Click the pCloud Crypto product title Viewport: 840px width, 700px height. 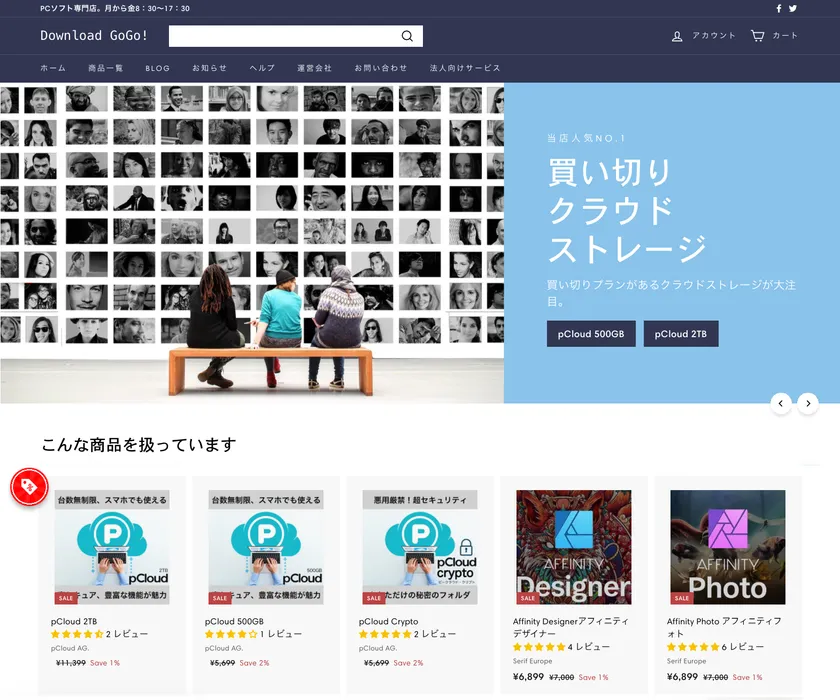(388, 621)
